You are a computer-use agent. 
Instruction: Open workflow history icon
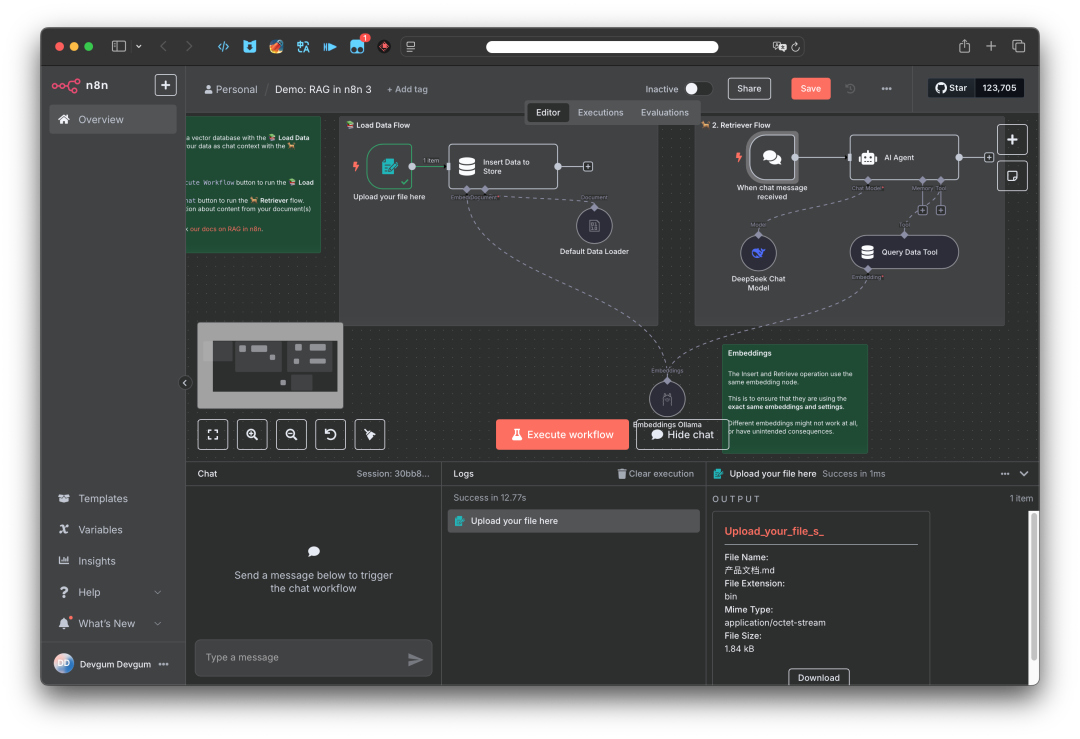850,88
